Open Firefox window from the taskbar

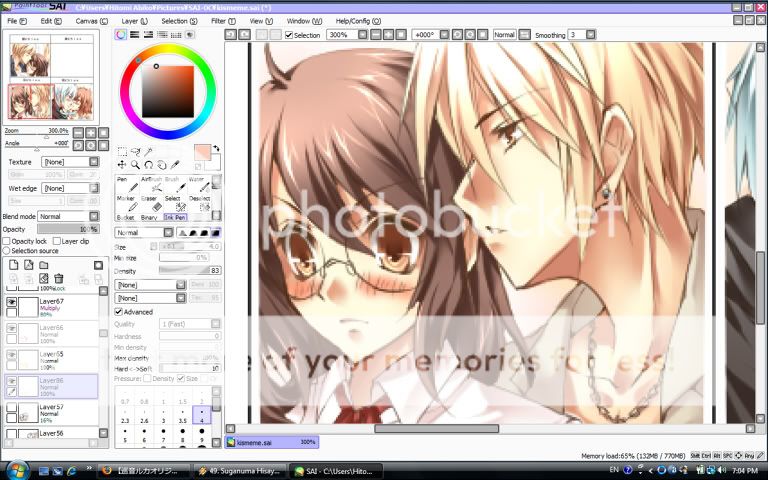[x=144, y=471]
